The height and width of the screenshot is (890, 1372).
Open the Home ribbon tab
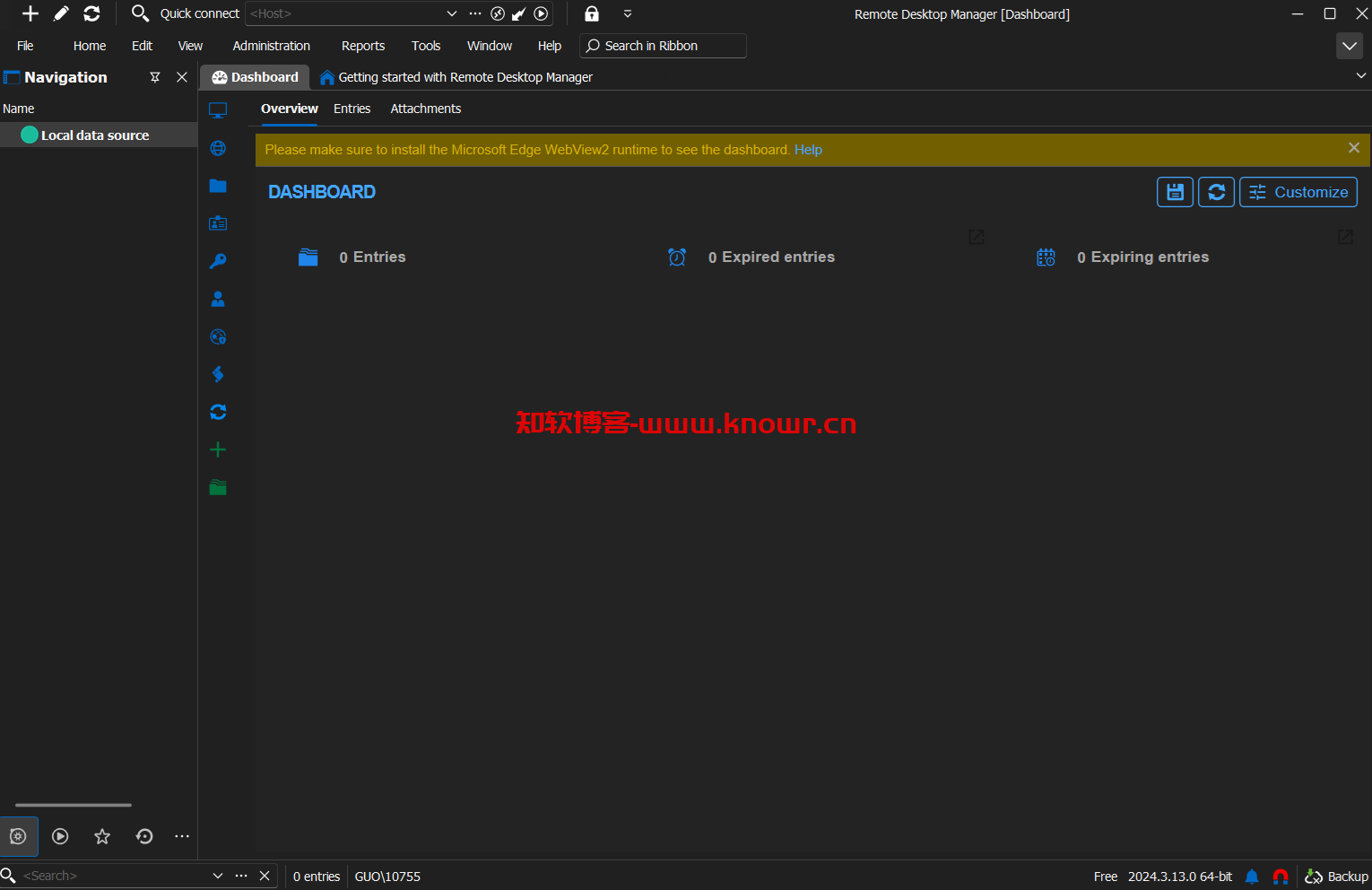(x=90, y=46)
